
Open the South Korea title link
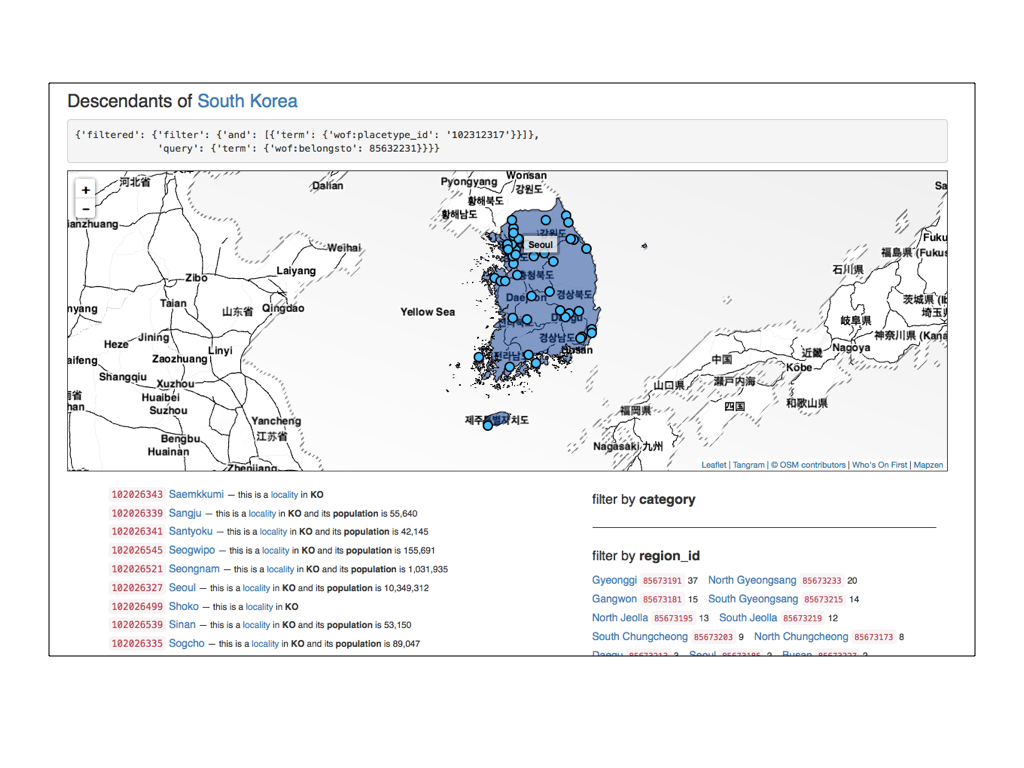point(248,101)
